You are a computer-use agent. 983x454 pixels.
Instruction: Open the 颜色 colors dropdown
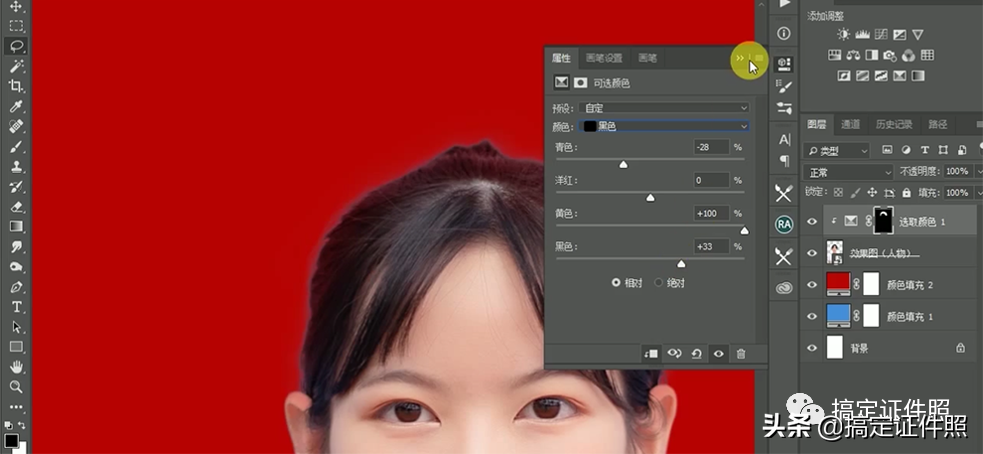(664, 126)
